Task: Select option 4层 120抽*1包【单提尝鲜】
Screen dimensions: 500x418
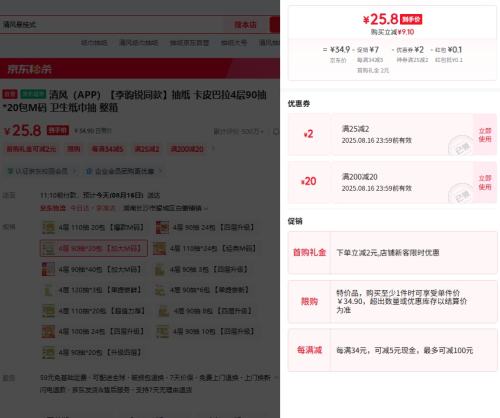Action: [x=92, y=290]
